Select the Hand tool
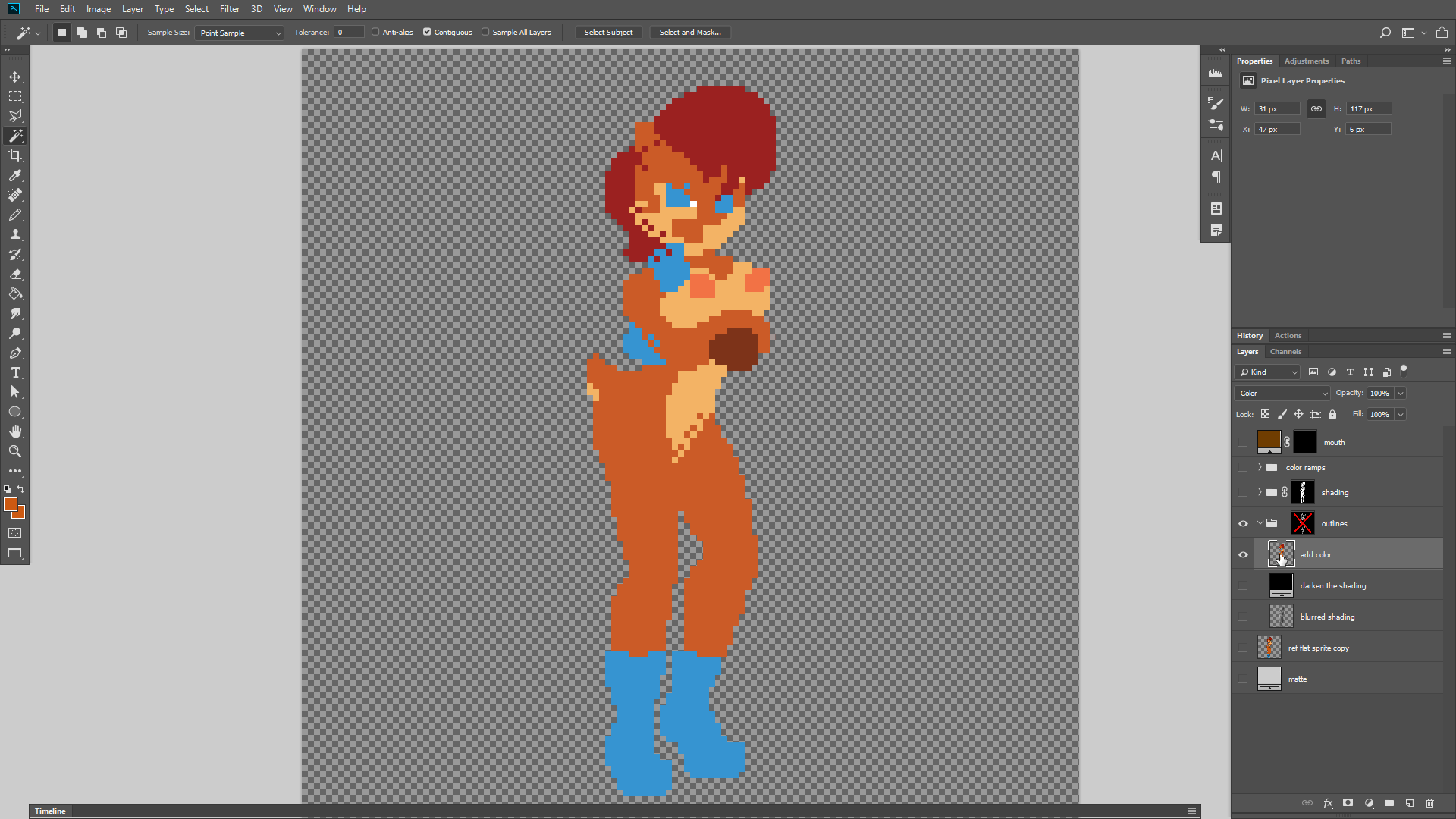This screenshot has width=1456, height=819. (x=15, y=431)
